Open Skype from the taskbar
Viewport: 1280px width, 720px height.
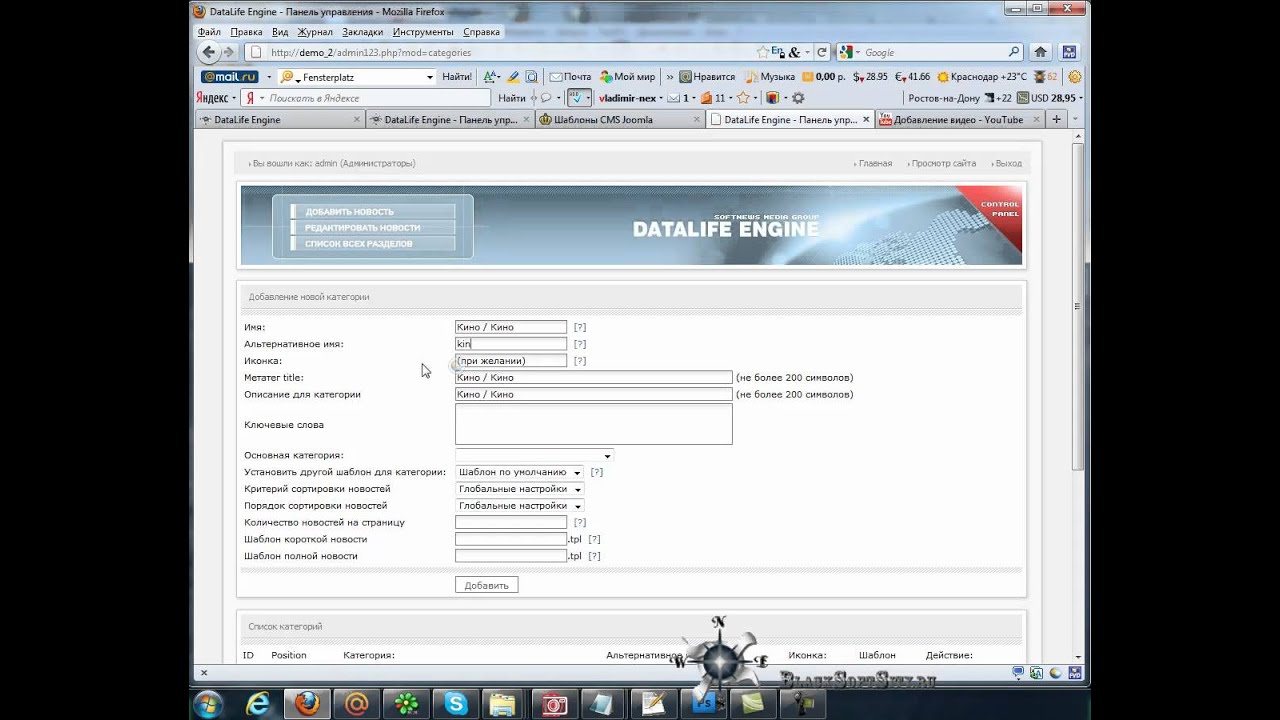pos(456,704)
